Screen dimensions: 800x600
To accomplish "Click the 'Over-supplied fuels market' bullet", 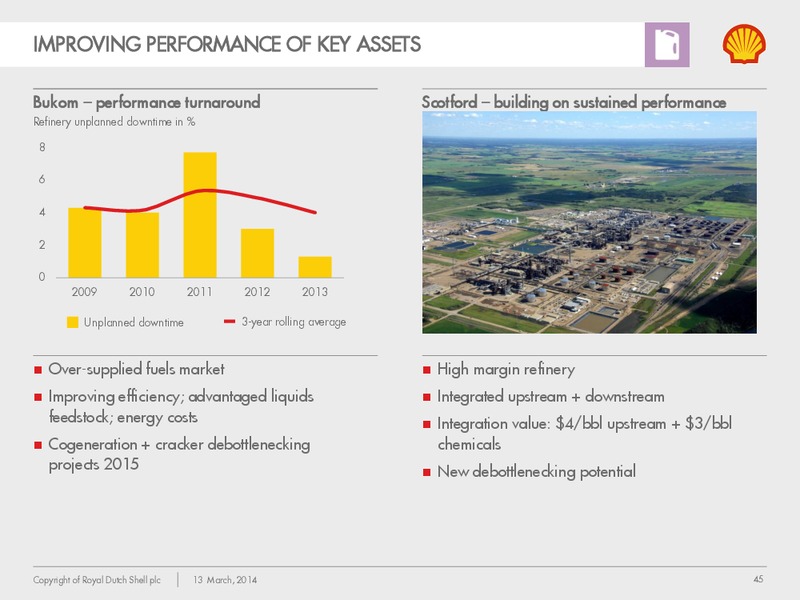I will [x=136, y=369].
